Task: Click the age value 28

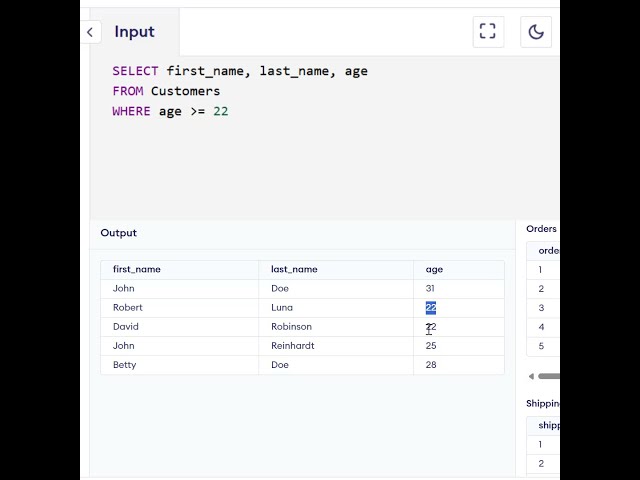Action: point(431,365)
